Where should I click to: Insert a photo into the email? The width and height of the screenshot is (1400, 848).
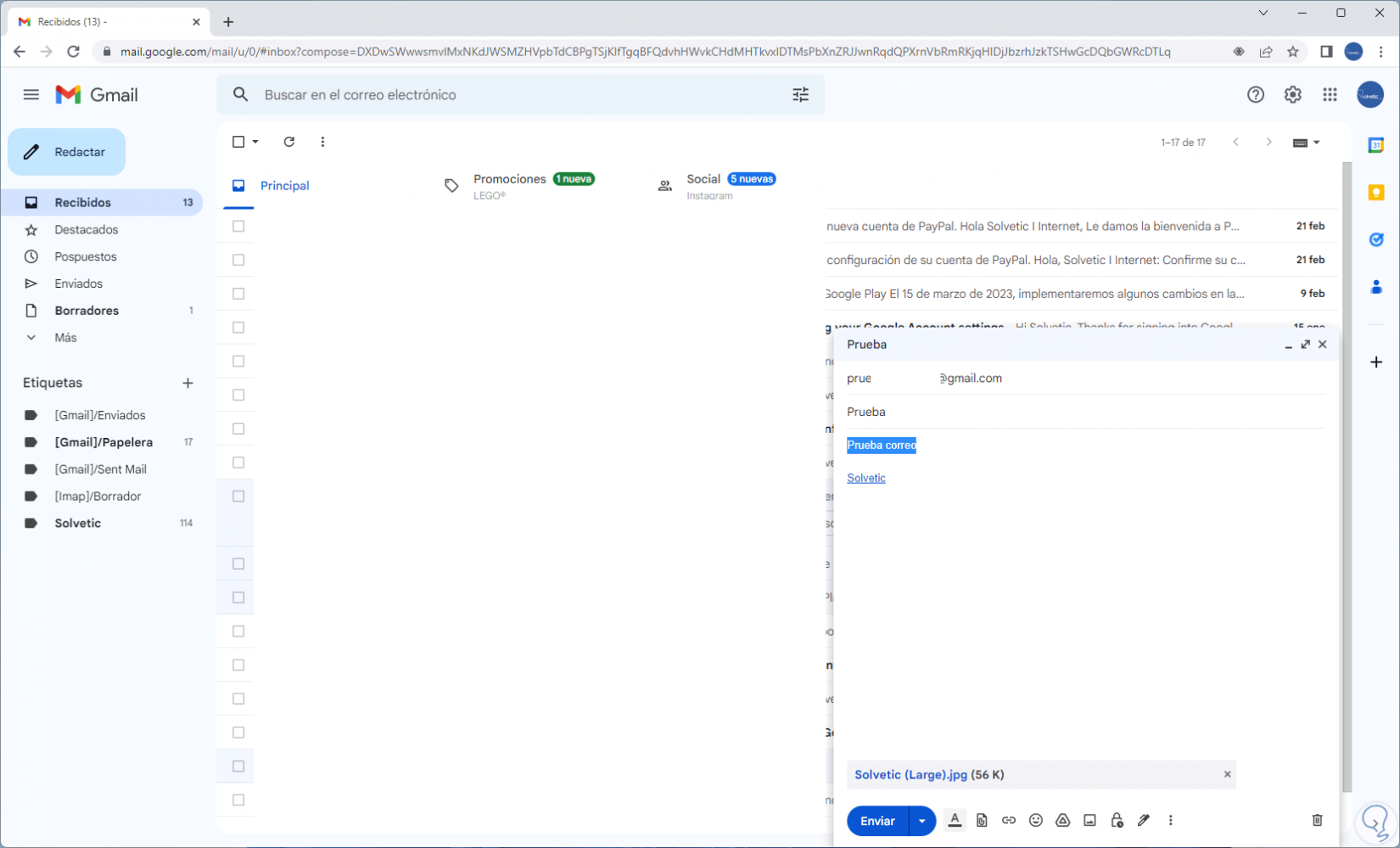point(1089,820)
